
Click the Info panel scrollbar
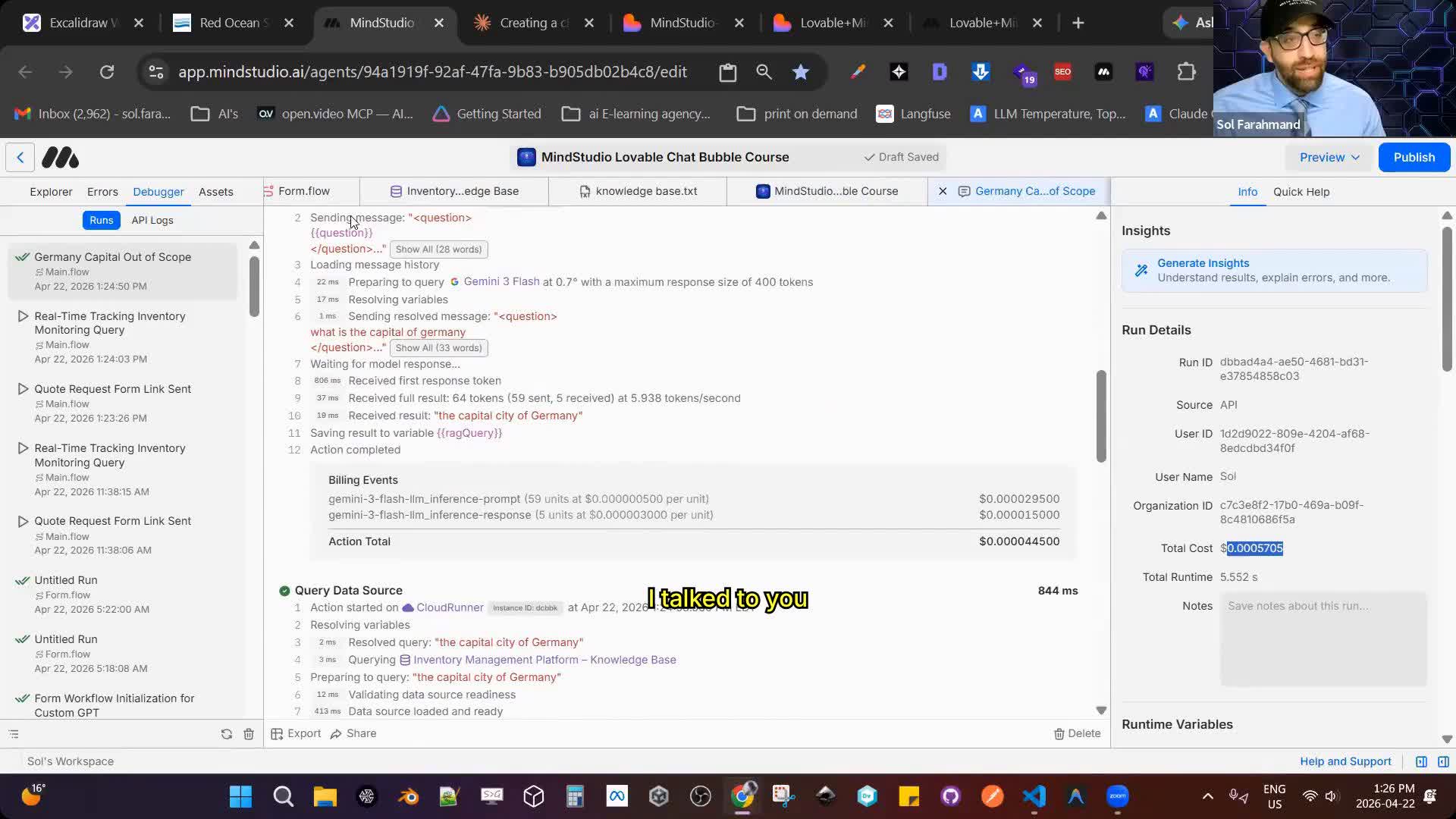[1447, 300]
